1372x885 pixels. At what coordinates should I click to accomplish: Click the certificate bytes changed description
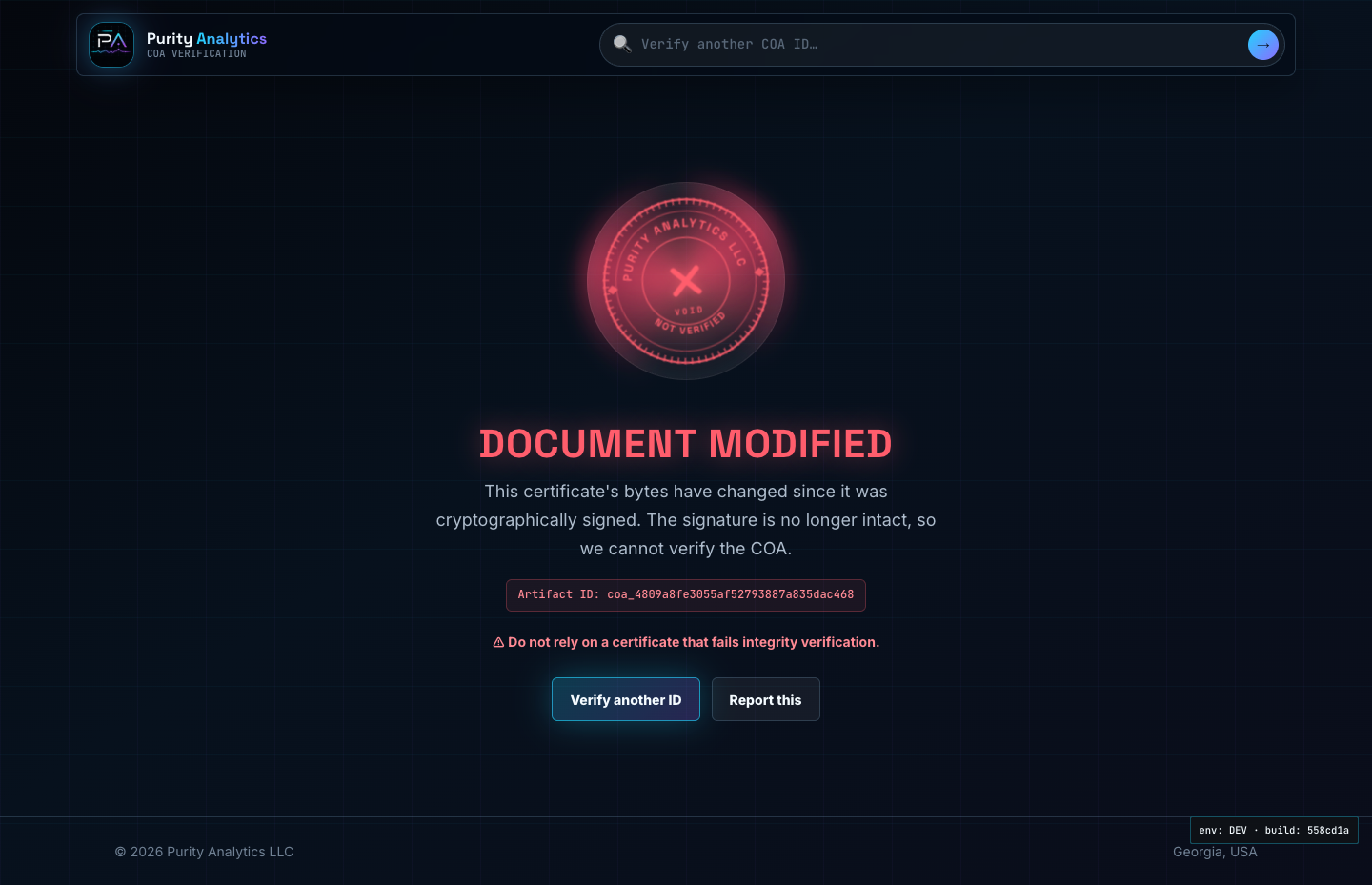tap(686, 520)
